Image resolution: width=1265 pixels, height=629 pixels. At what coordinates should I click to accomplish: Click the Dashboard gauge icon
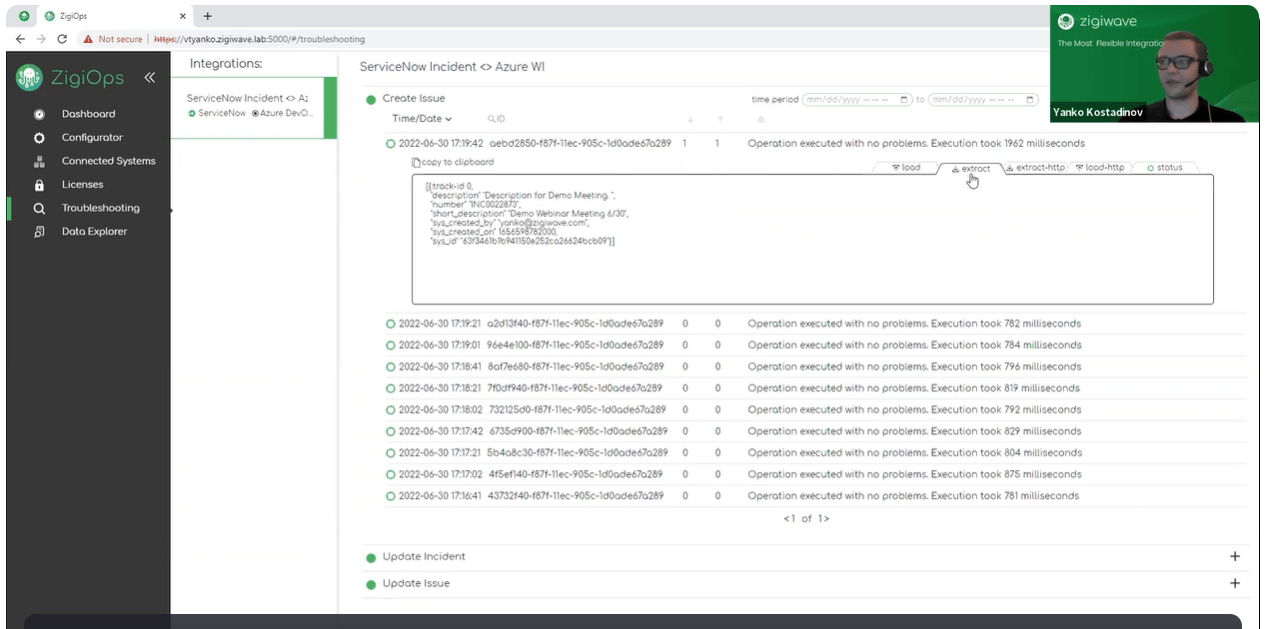coord(39,114)
